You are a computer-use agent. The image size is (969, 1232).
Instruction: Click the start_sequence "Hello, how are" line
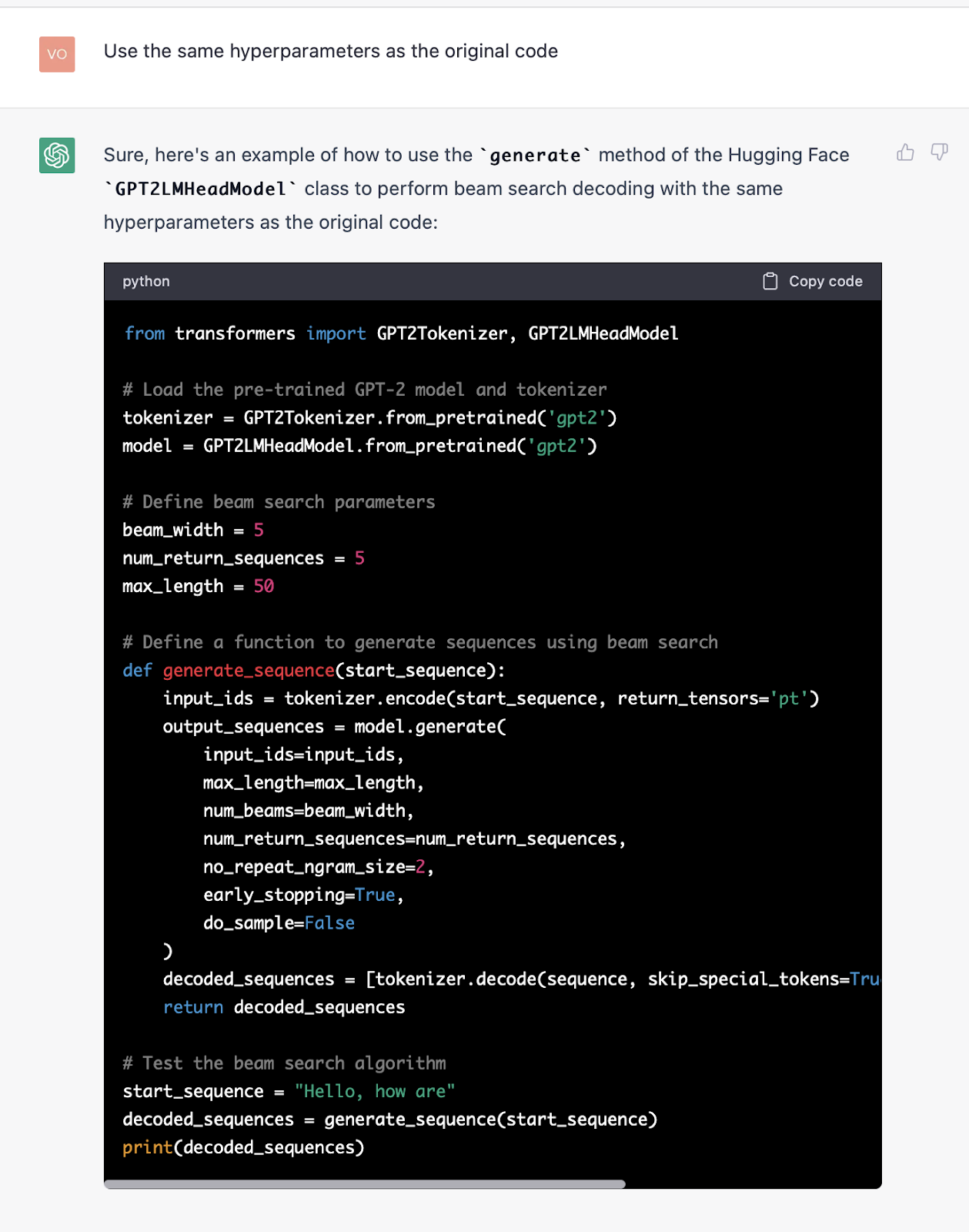289,1091
